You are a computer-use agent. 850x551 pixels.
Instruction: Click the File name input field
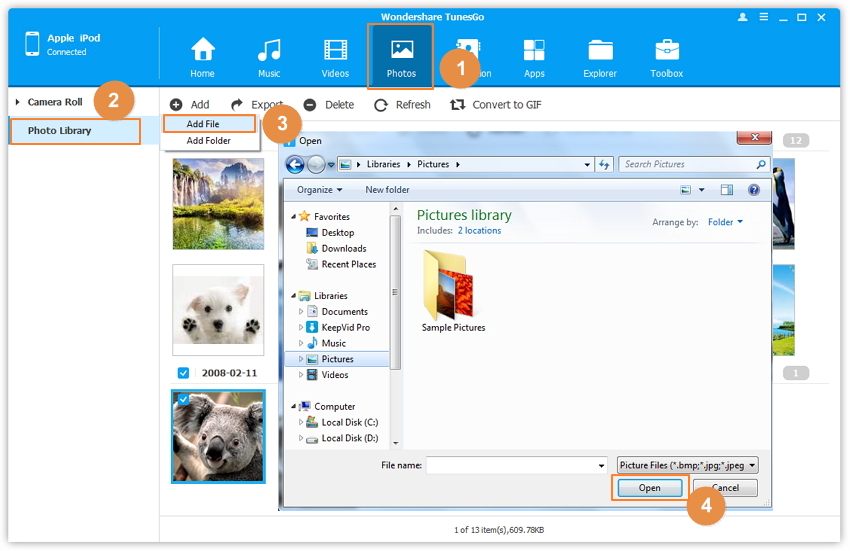[x=516, y=465]
